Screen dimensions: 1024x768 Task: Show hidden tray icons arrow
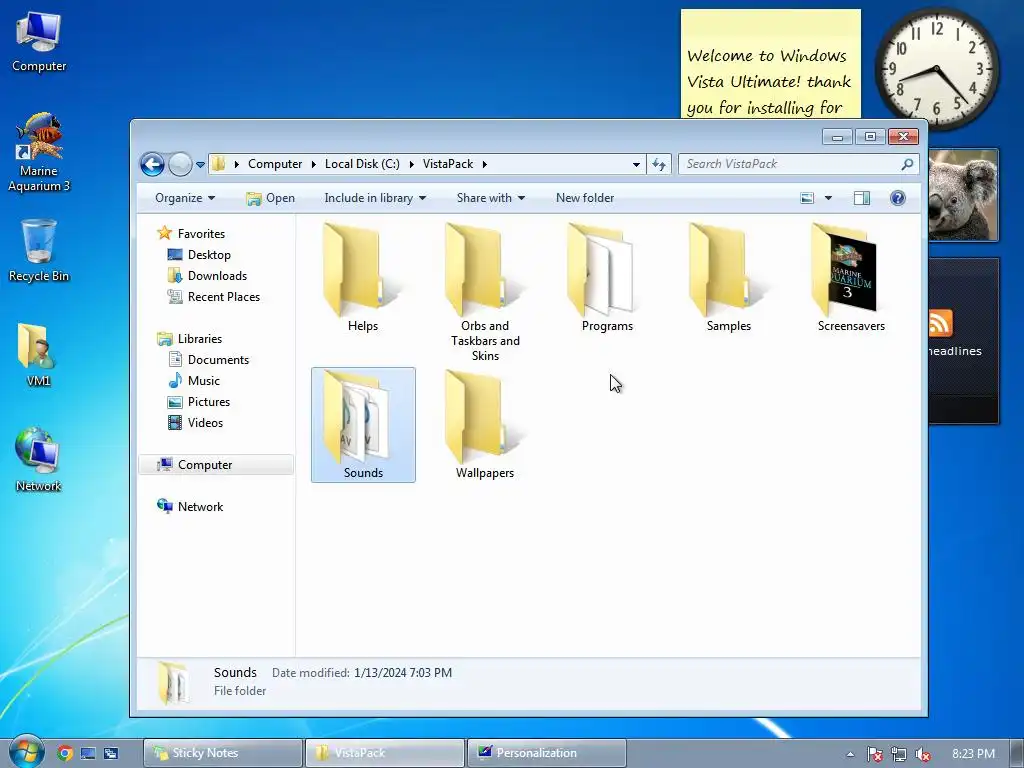pos(850,754)
